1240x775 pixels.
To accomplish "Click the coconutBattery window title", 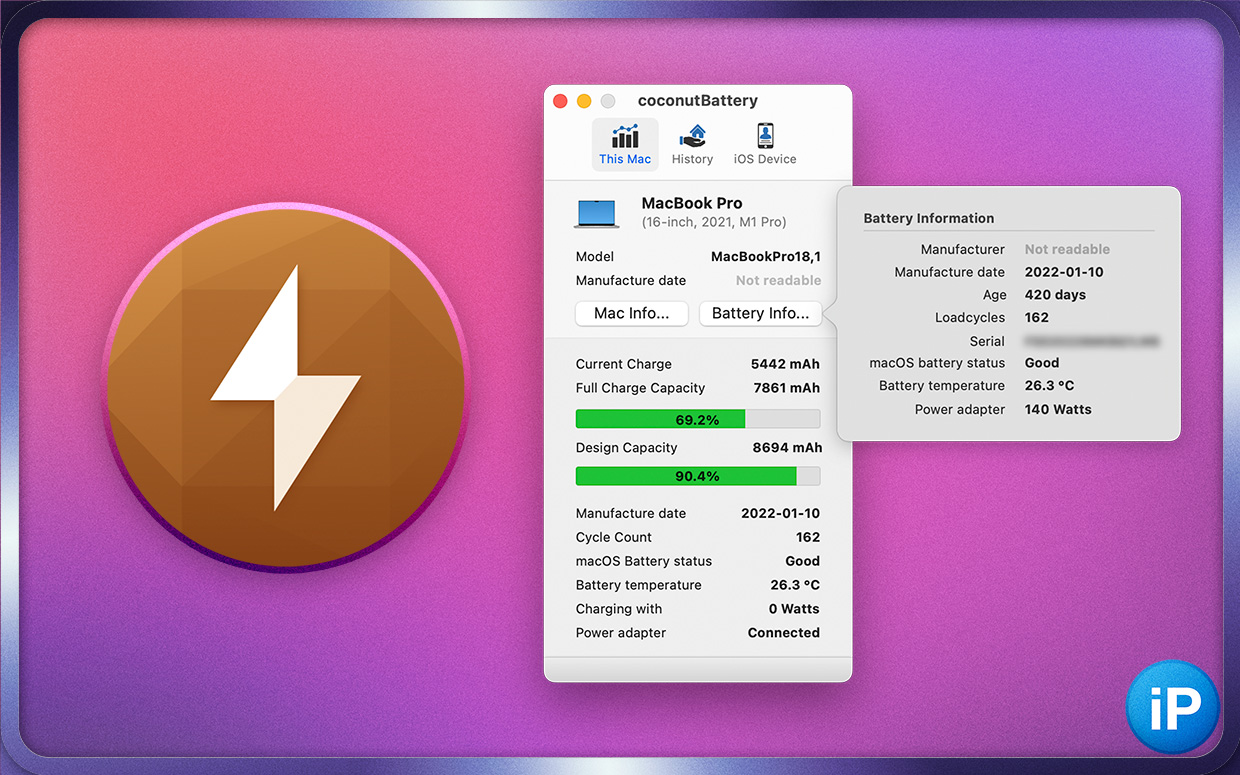I will (697, 101).
